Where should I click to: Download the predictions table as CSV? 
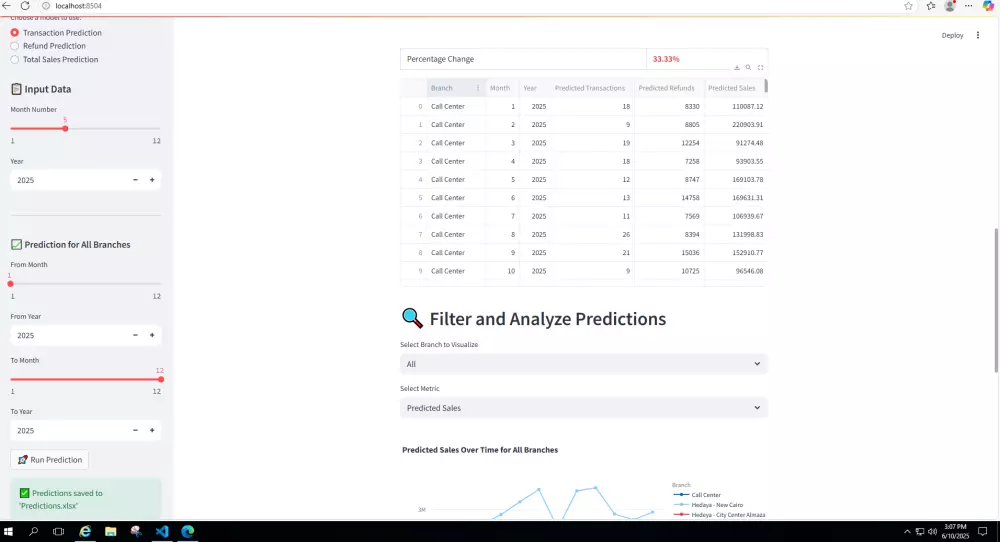click(x=737, y=68)
